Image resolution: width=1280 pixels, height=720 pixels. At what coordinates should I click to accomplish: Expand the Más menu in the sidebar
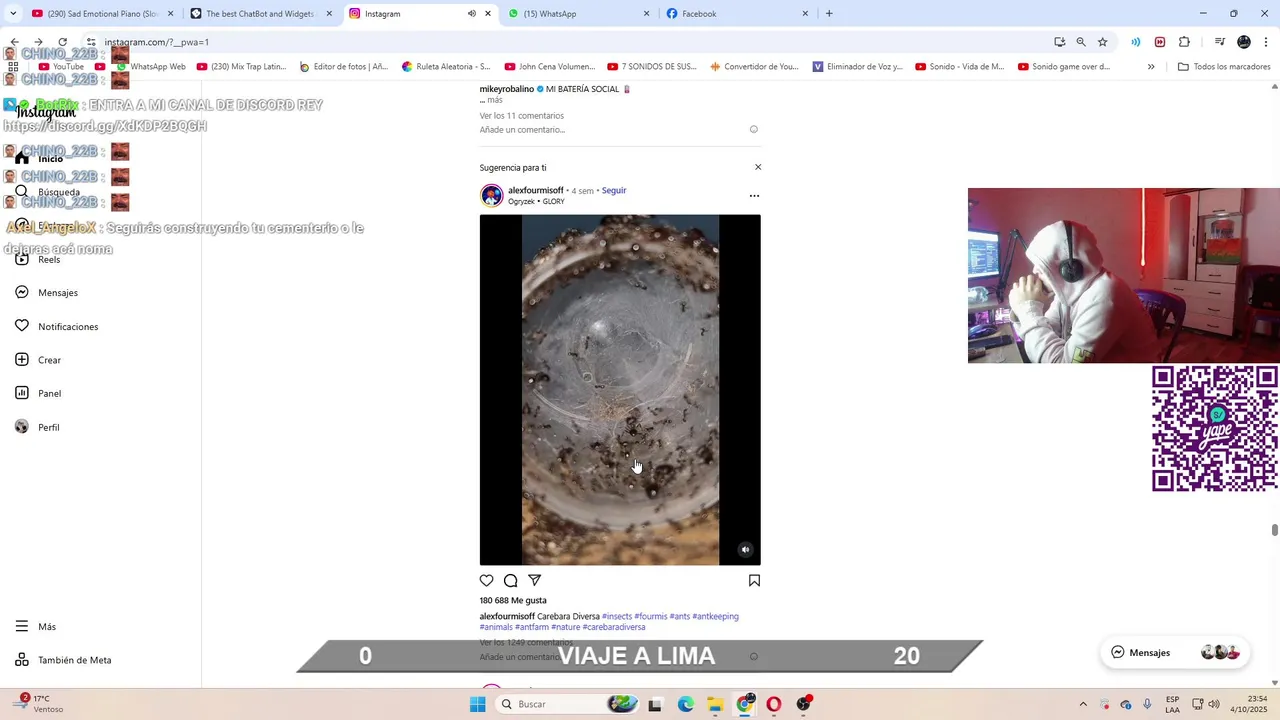click(x=46, y=627)
